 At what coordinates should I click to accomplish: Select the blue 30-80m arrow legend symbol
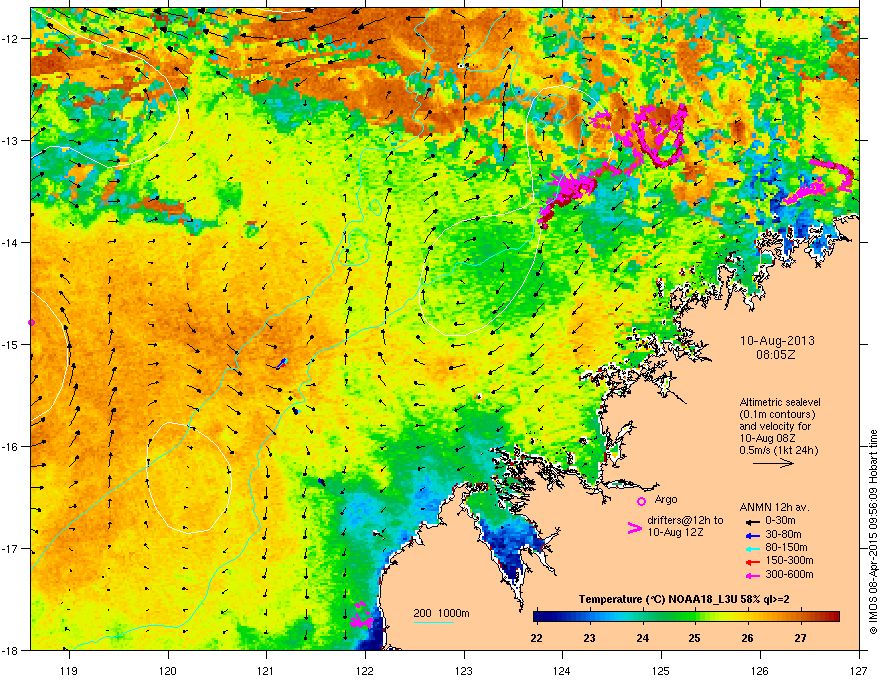click(751, 535)
